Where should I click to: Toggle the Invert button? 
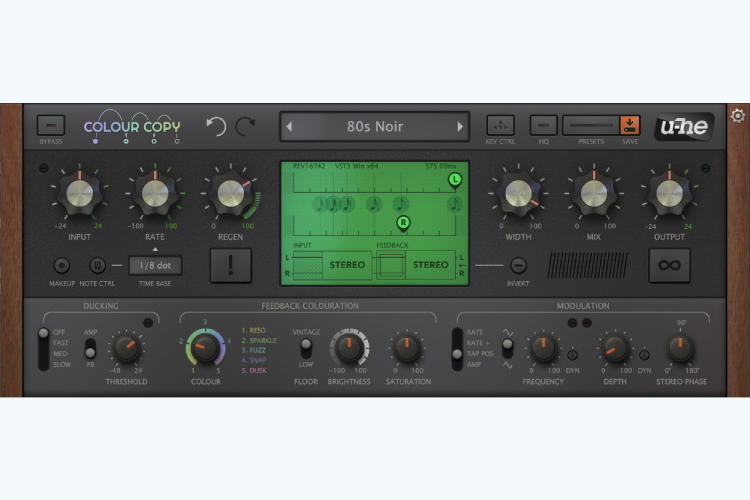518,265
